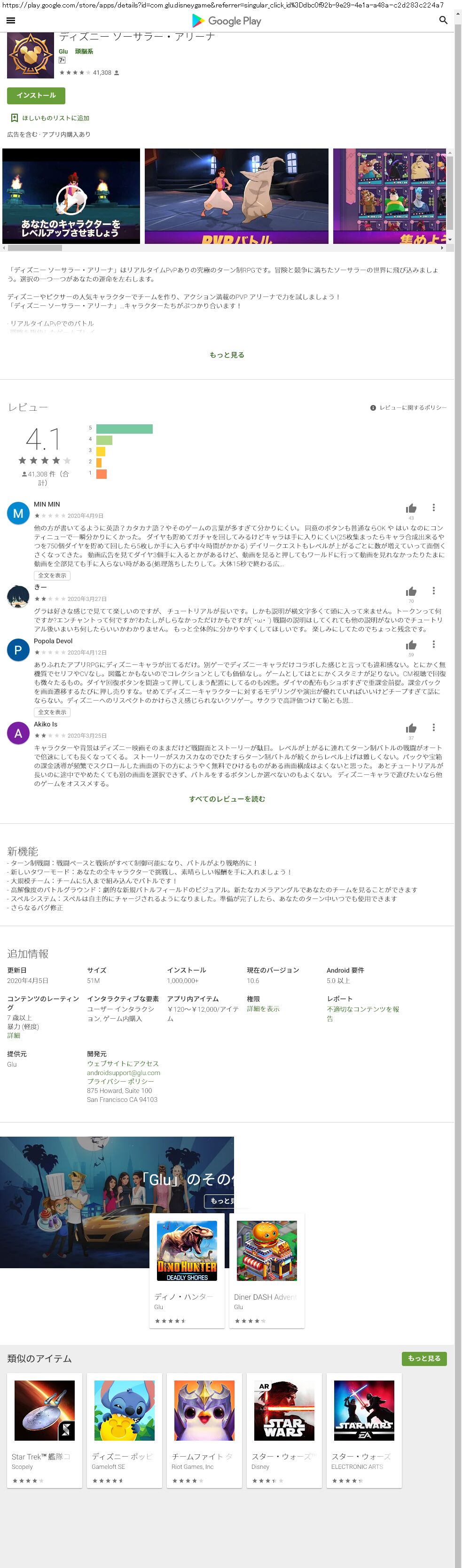Open the AR Star Wars Disney app icon
Image resolution: width=462 pixels, height=1568 pixels.
click(284, 1410)
